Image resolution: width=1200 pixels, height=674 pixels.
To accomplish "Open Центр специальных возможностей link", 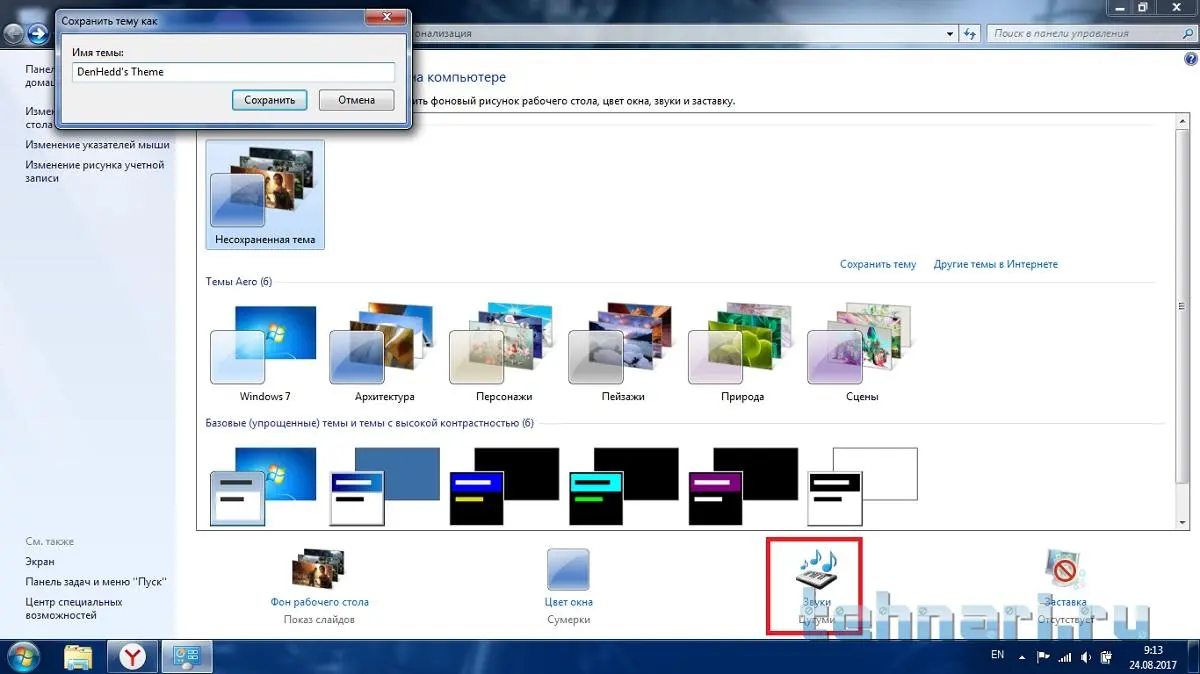I will [74, 608].
